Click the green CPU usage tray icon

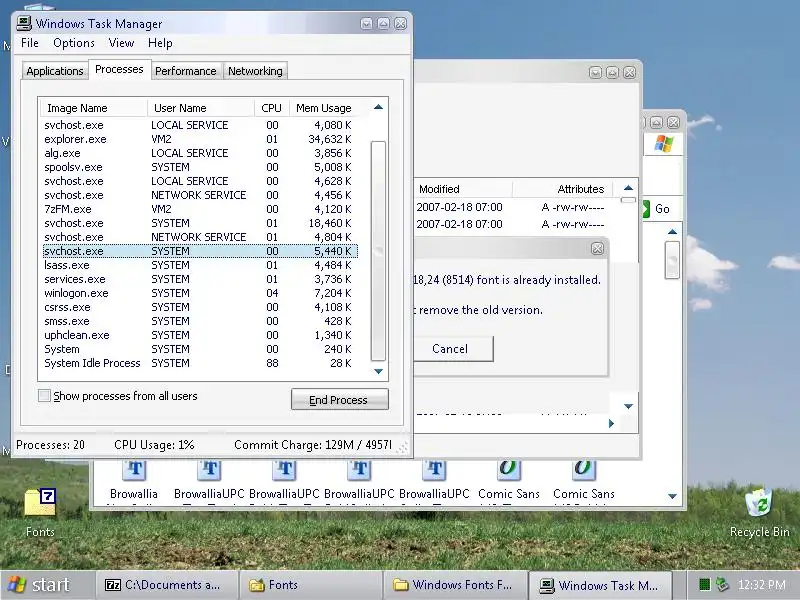[x=705, y=585]
